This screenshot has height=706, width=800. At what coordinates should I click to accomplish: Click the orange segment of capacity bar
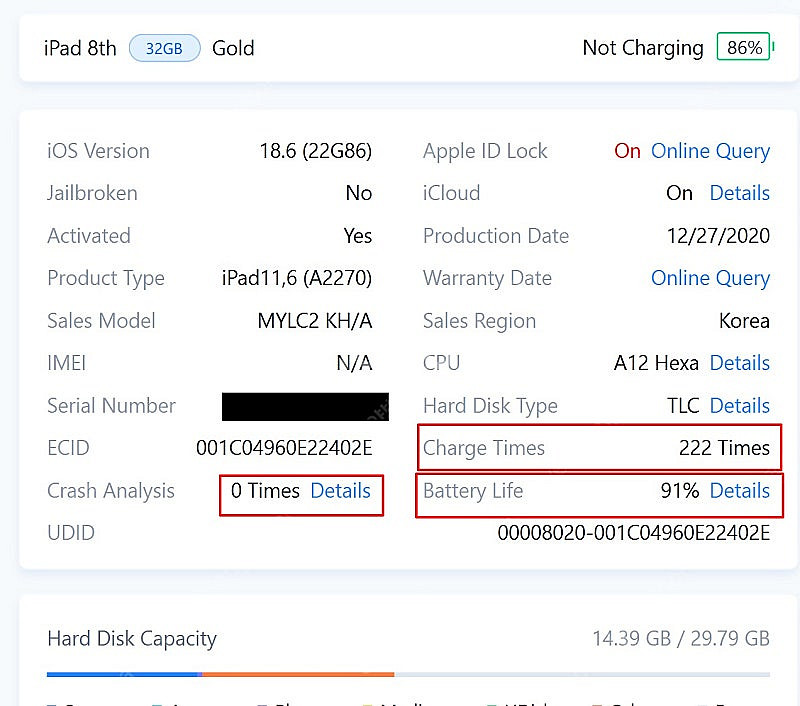point(298,674)
